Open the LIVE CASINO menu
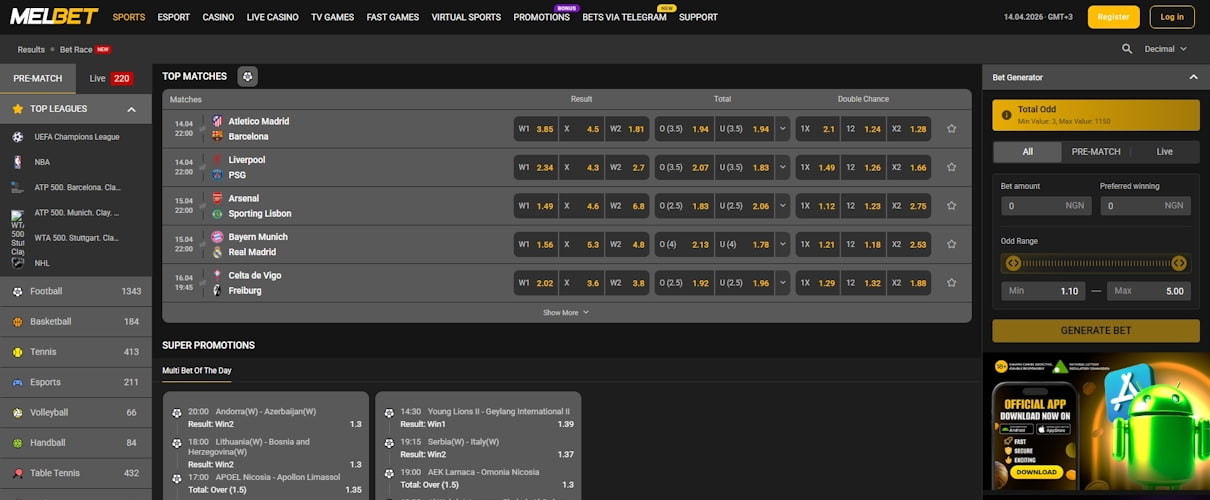Viewport: 1210px width, 500px height. point(273,17)
